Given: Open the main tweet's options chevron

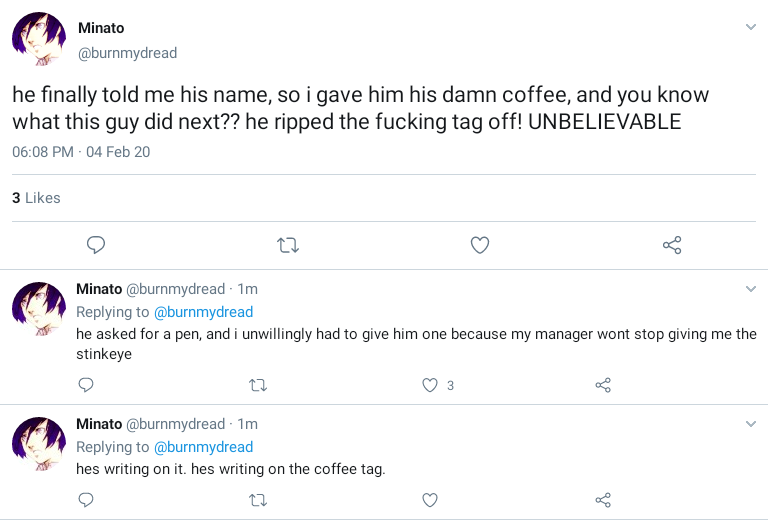Looking at the screenshot, I should (x=751, y=27).
